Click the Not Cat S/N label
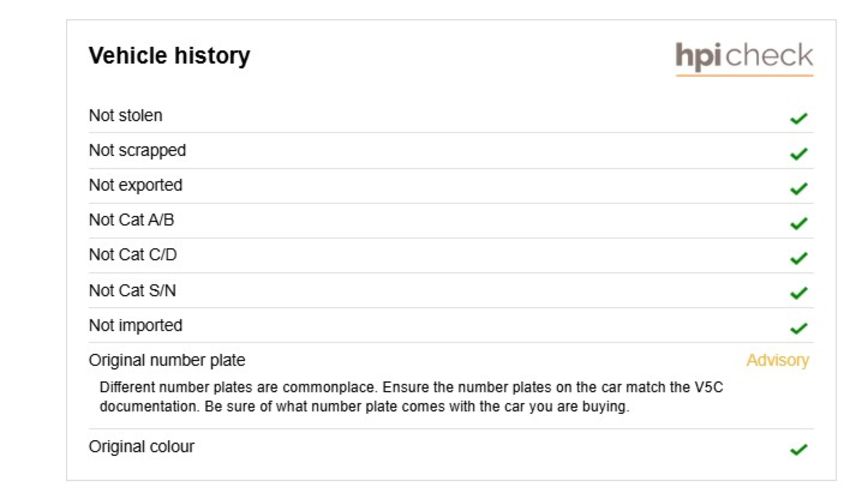This screenshot has height=493, width=850. (x=132, y=290)
